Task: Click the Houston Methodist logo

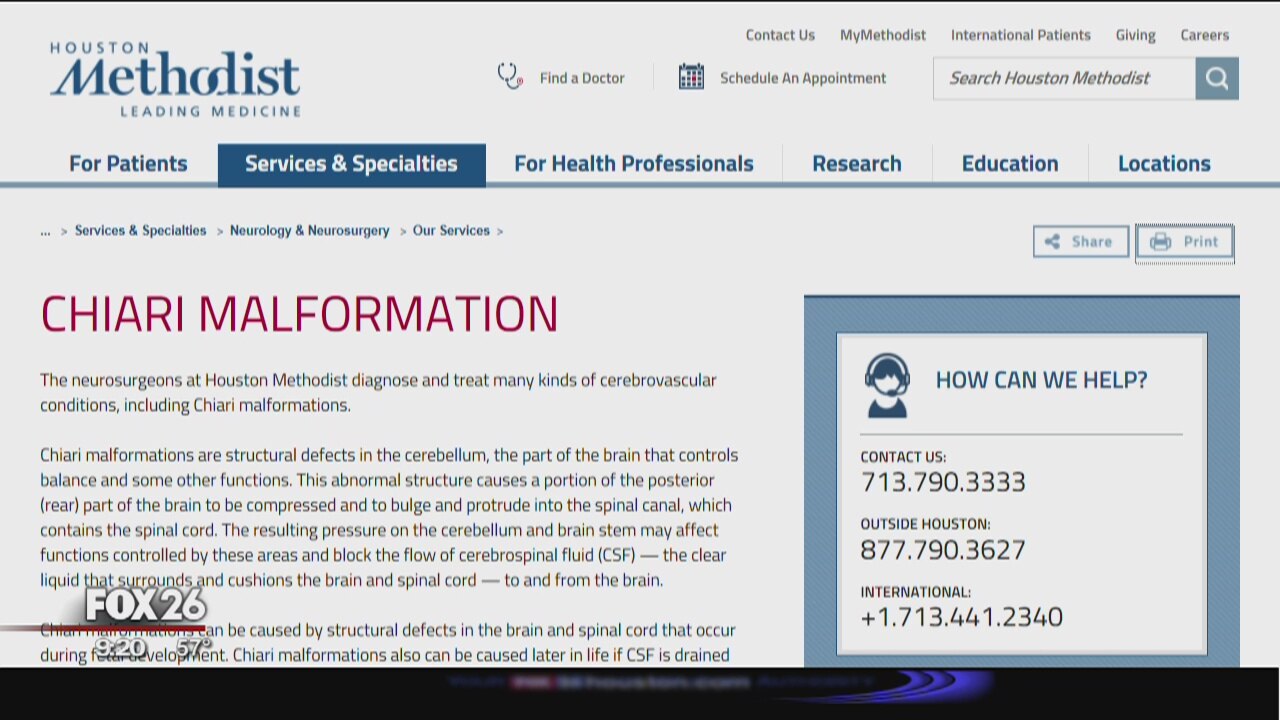Action: click(175, 79)
